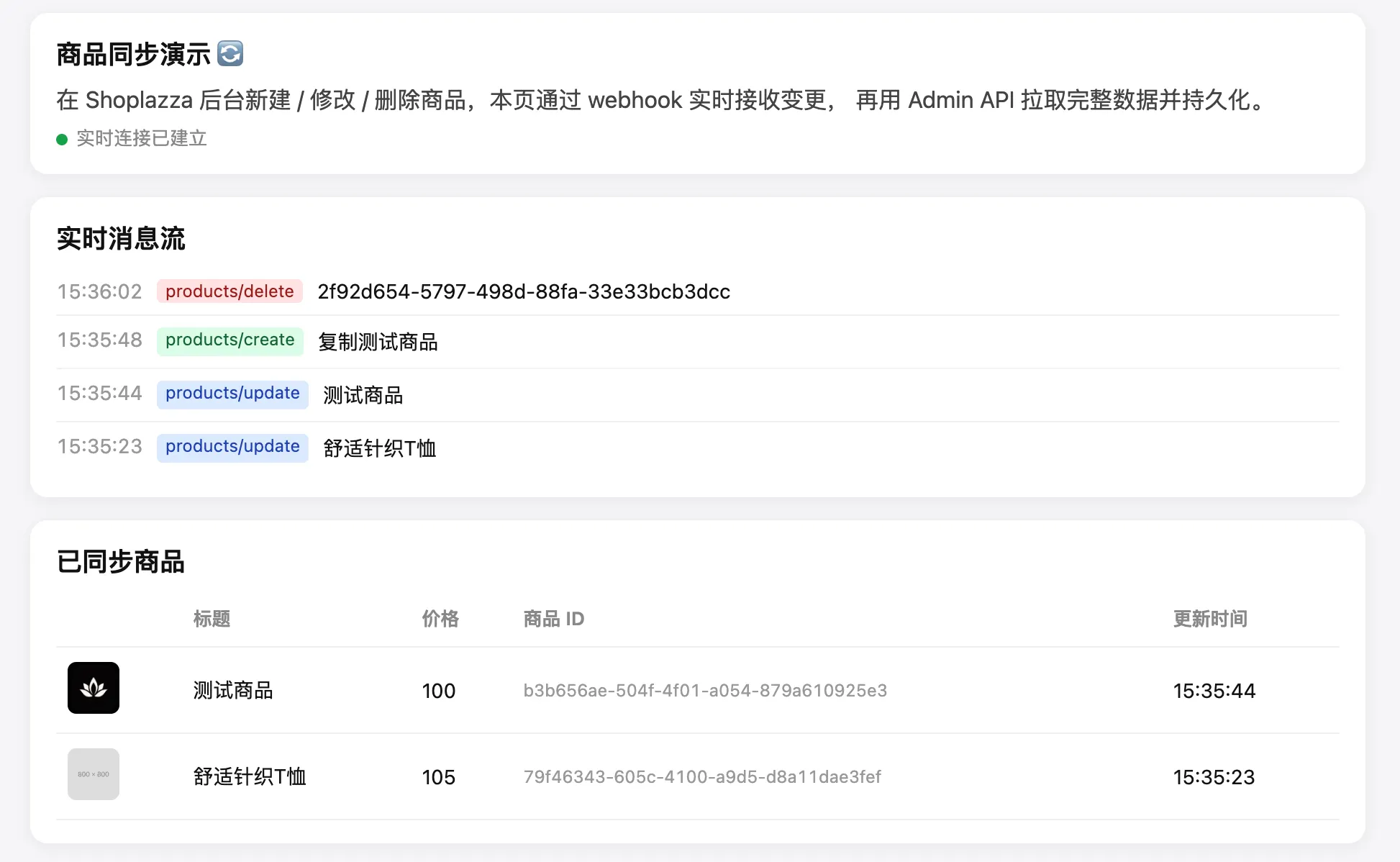Click price 100
The height and width of the screenshot is (862, 1400).
(x=439, y=691)
